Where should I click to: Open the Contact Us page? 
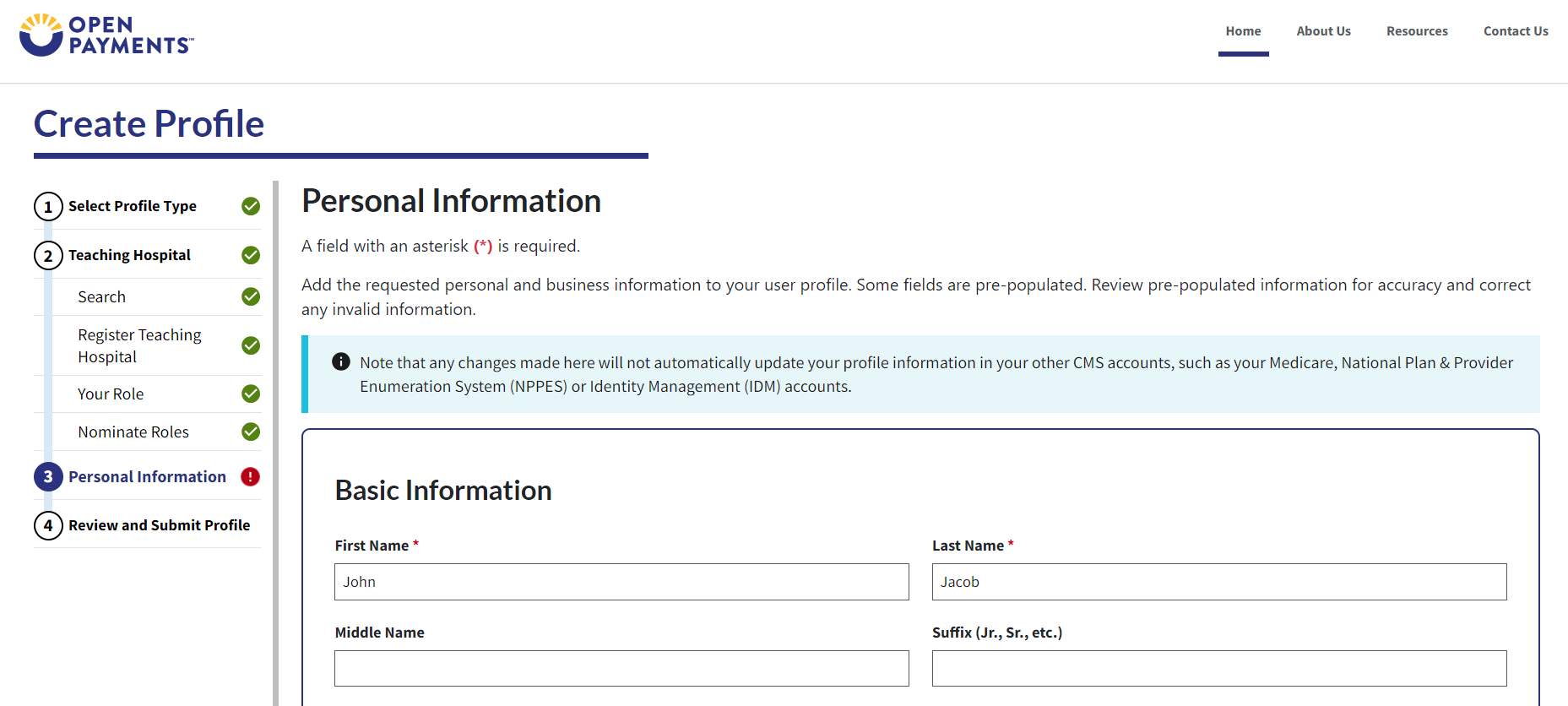pos(1516,31)
